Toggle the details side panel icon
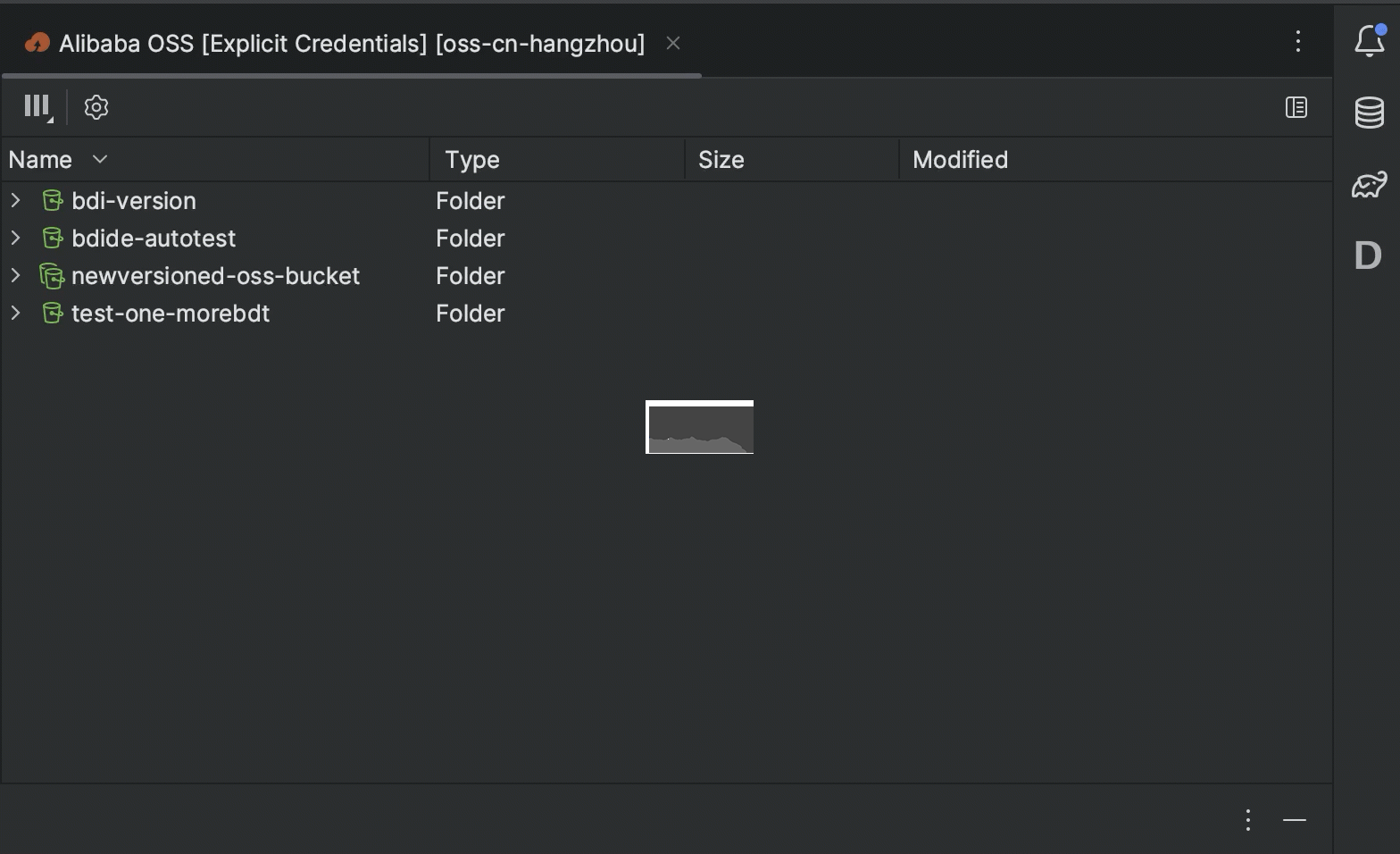This screenshot has height=854, width=1400. tap(1296, 107)
